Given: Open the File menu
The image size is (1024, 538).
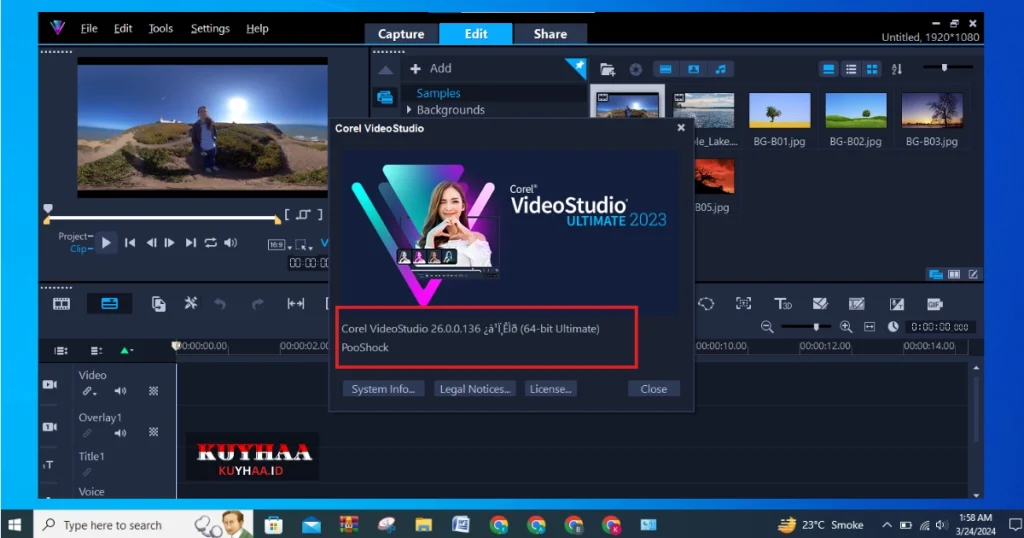Looking at the screenshot, I should click(x=89, y=28).
